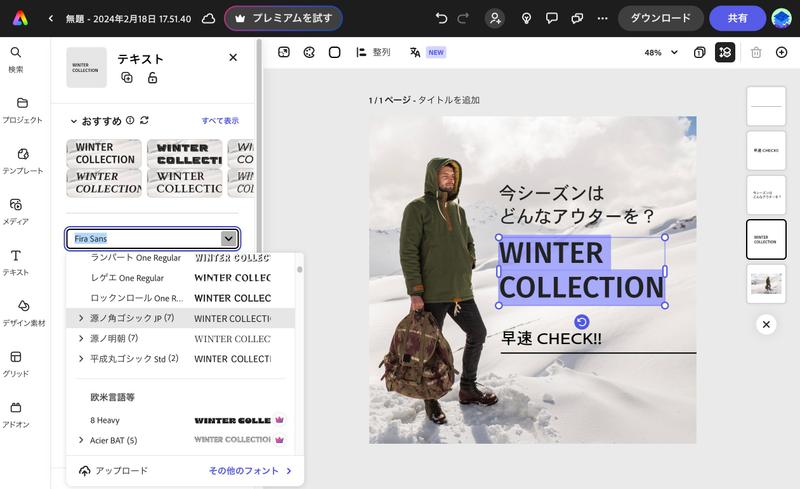Expand the 源ノ角ゴシック JP font family

[81, 318]
